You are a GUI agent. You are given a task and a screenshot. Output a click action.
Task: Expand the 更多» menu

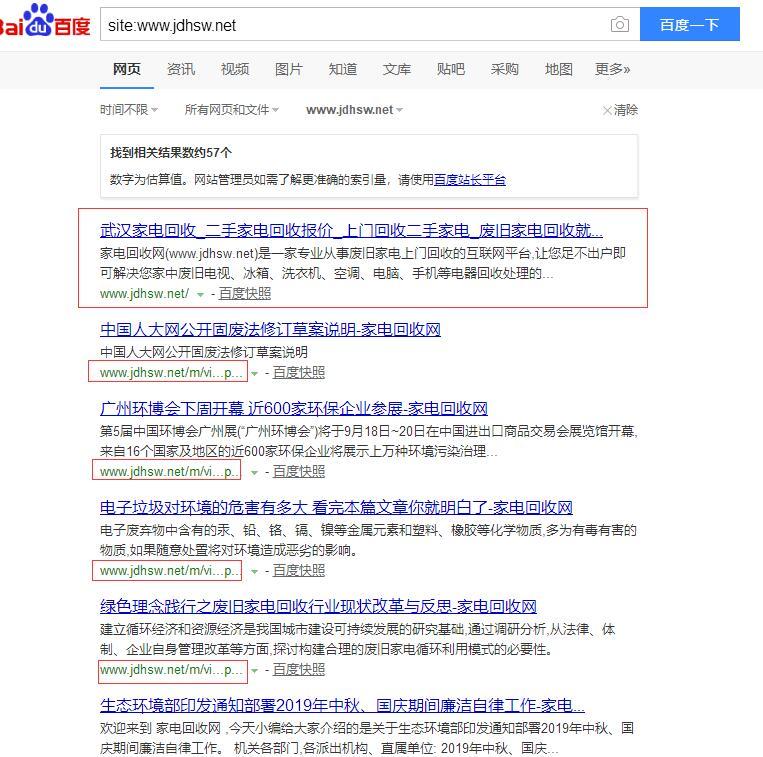[x=613, y=70]
